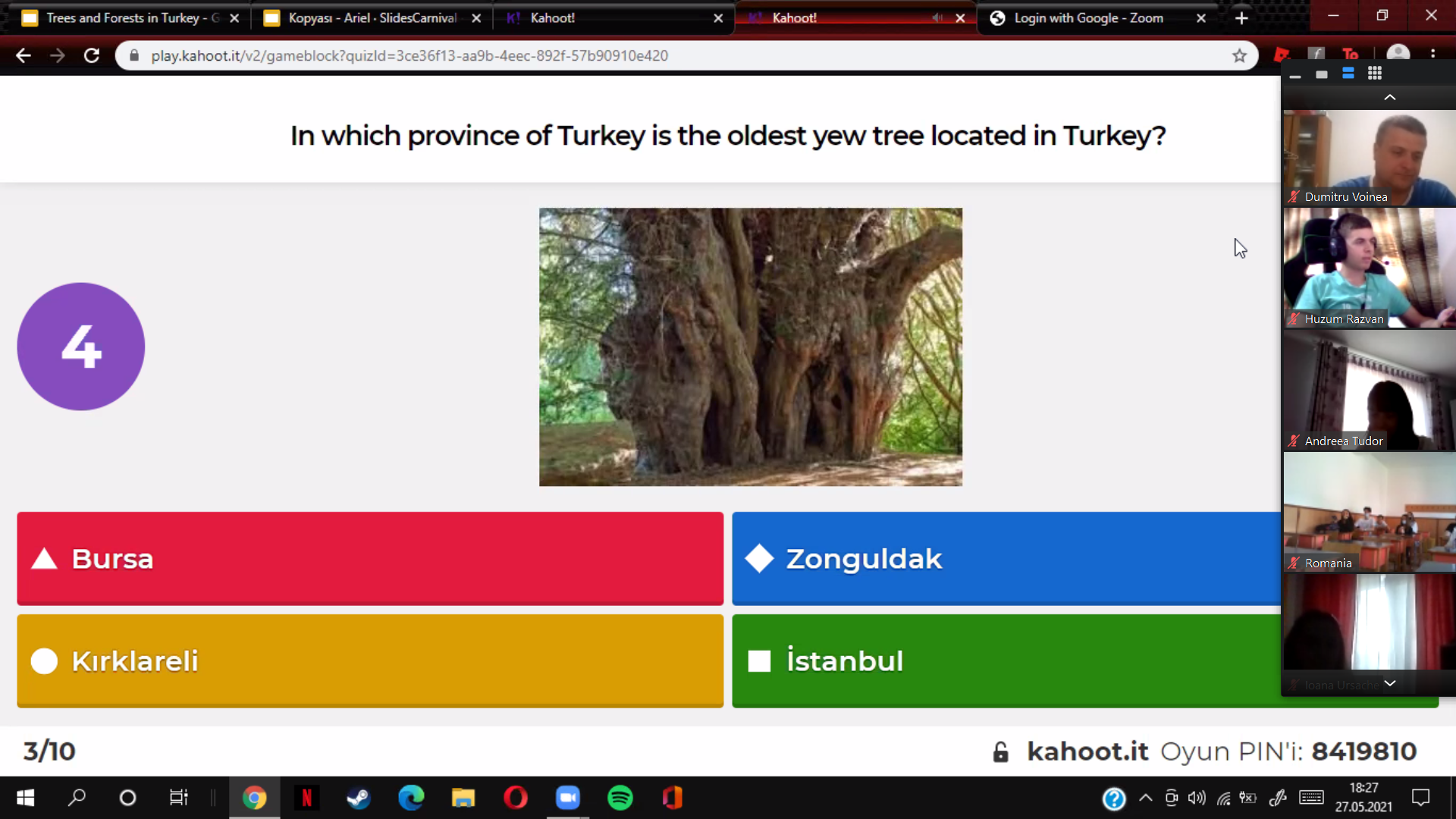Hide the Zoom thumbnail video panel
Screen dimensions: 1456x819
tap(1295, 76)
